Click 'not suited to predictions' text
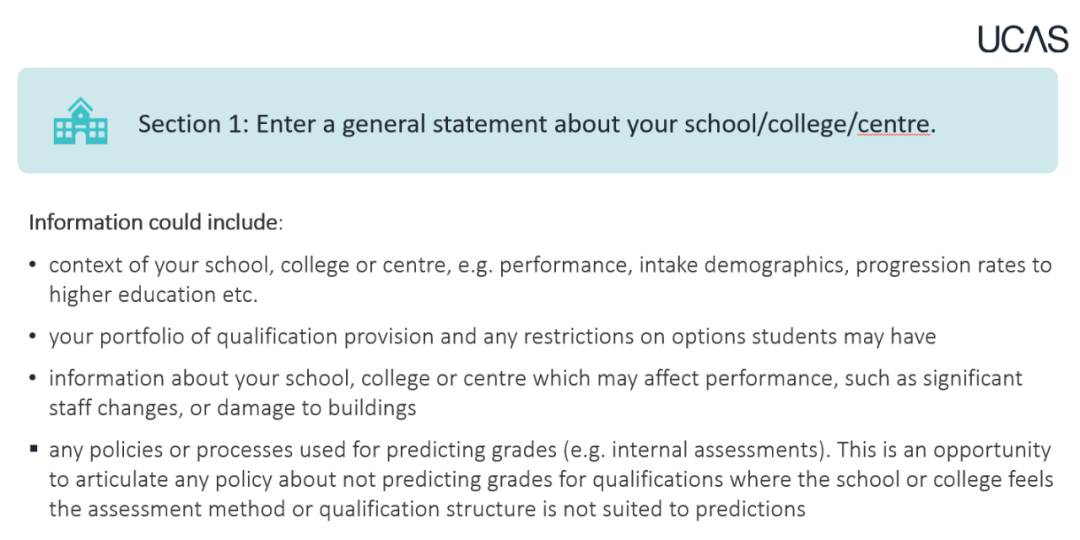1080x540 pixels. tap(693, 508)
